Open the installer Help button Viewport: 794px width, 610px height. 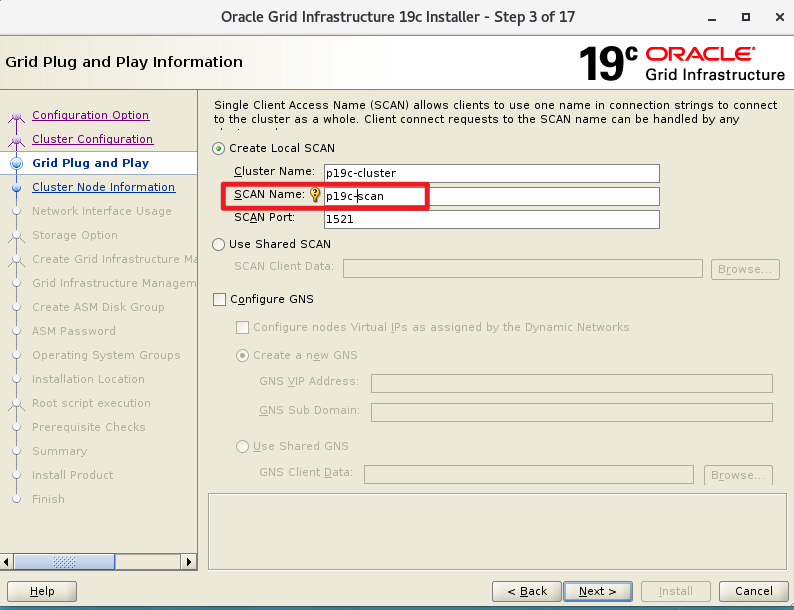coord(42,591)
